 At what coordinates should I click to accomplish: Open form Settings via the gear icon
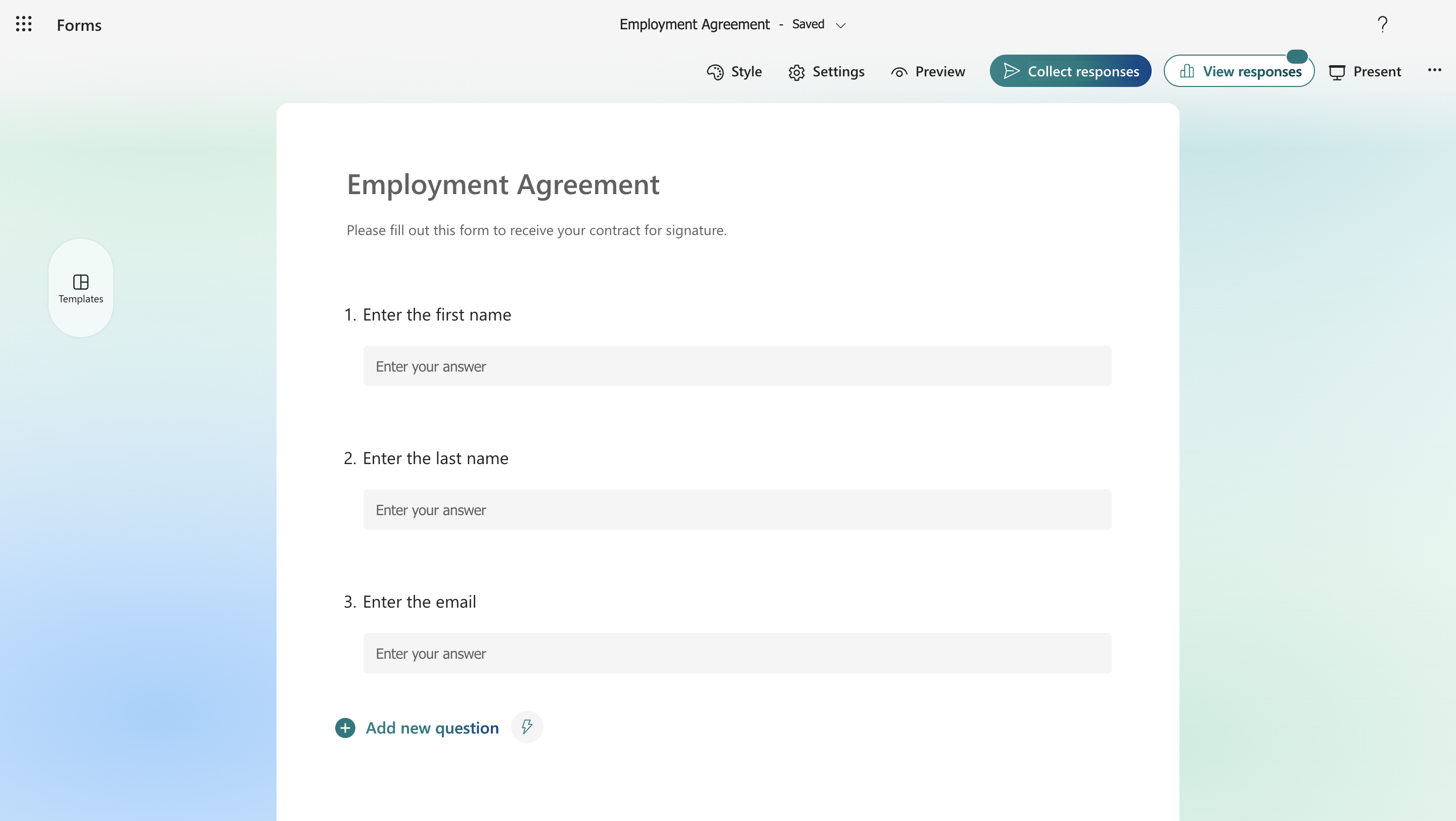[x=796, y=72]
